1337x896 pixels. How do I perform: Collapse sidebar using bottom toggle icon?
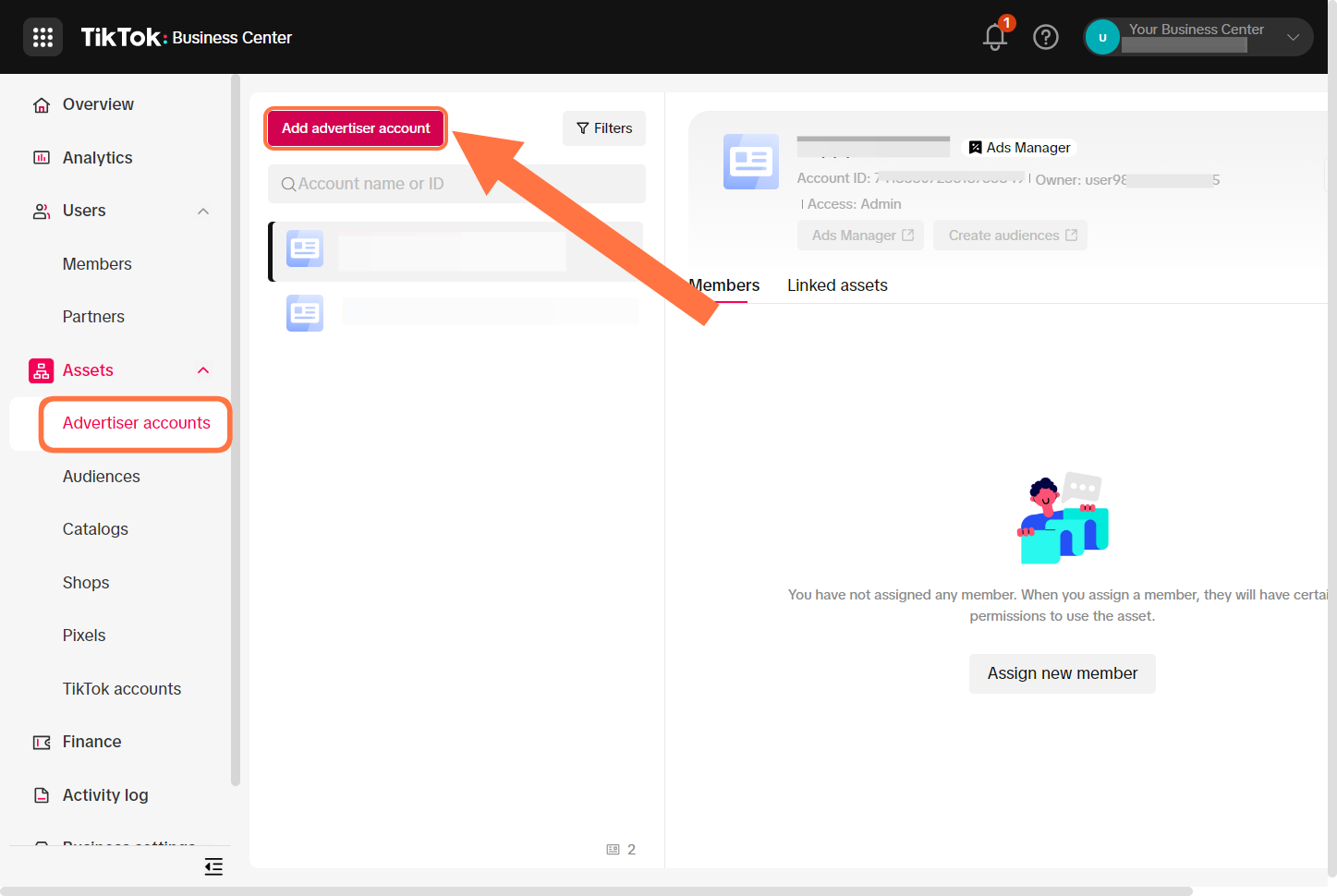point(213,866)
